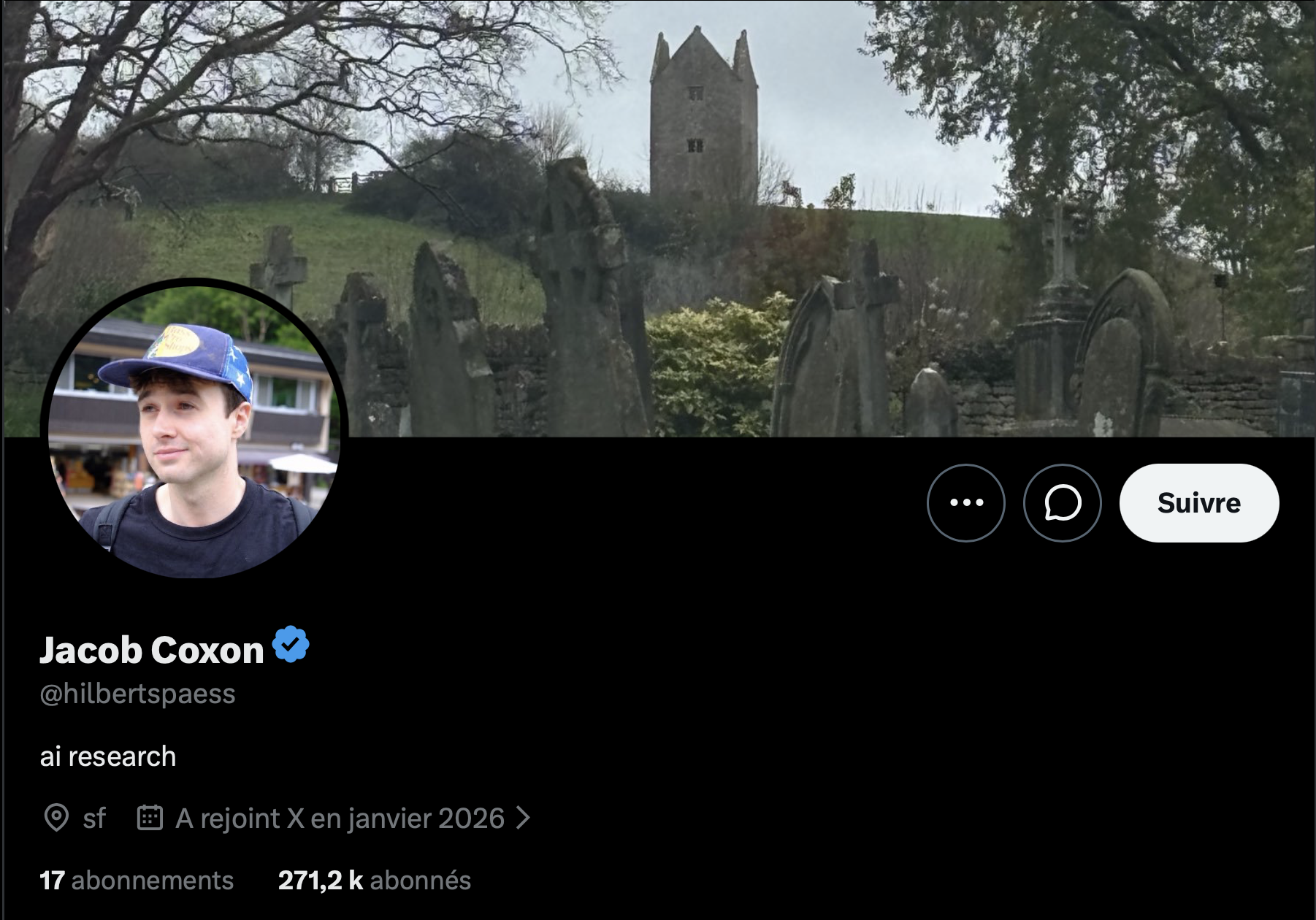Click the calendar icon beside join date
This screenshot has width=1316, height=920.
150,818
